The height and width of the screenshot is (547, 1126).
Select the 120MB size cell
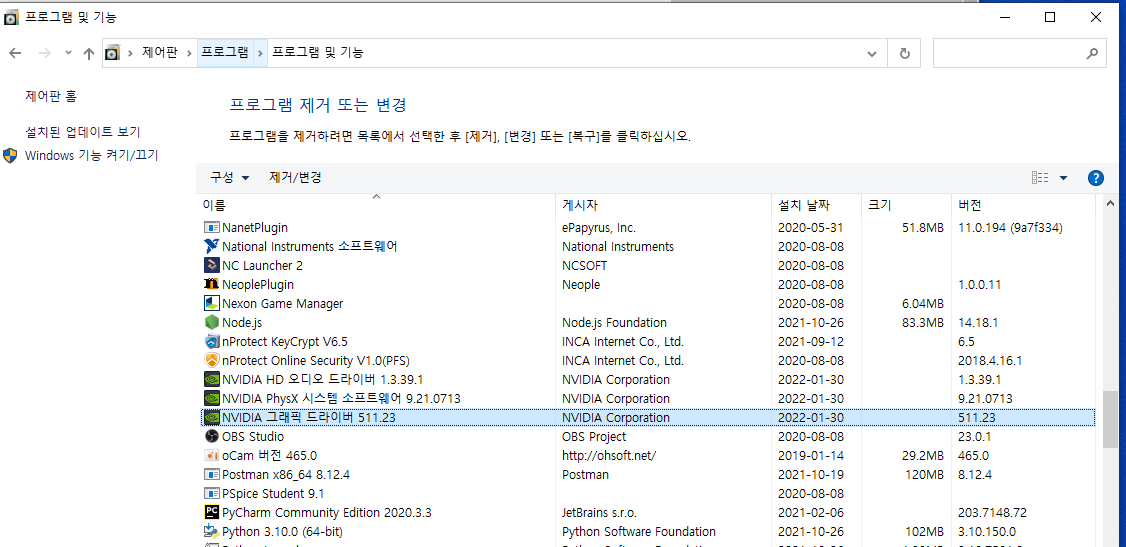pos(925,474)
